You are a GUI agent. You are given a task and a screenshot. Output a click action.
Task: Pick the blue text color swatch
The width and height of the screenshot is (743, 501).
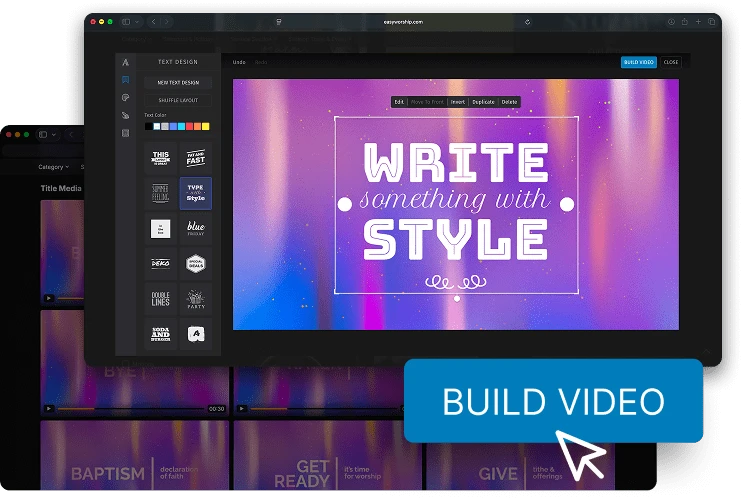pyautogui.click(x=173, y=127)
